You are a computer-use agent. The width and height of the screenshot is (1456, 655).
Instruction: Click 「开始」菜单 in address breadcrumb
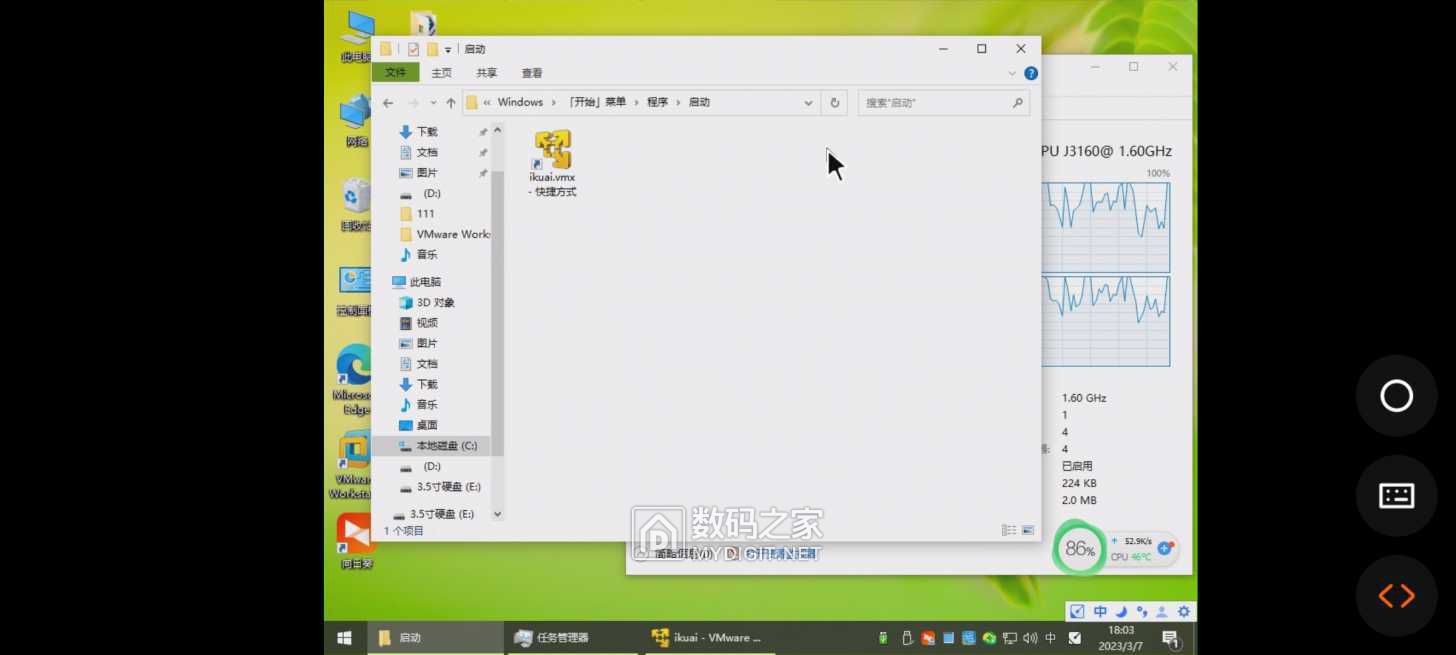click(x=597, y=102)
